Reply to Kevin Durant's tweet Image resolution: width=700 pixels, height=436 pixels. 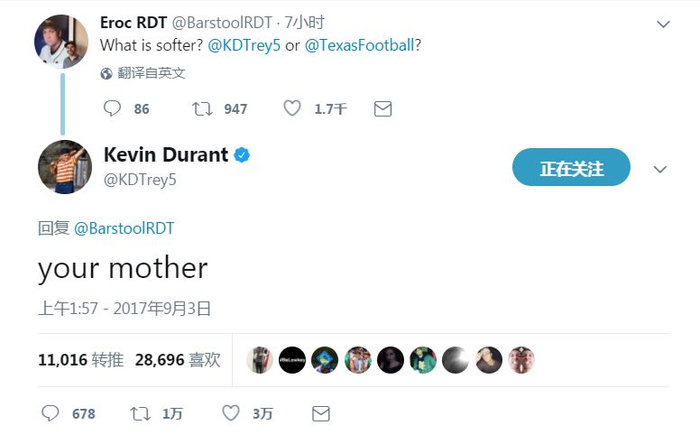click(x=51, y=413)
